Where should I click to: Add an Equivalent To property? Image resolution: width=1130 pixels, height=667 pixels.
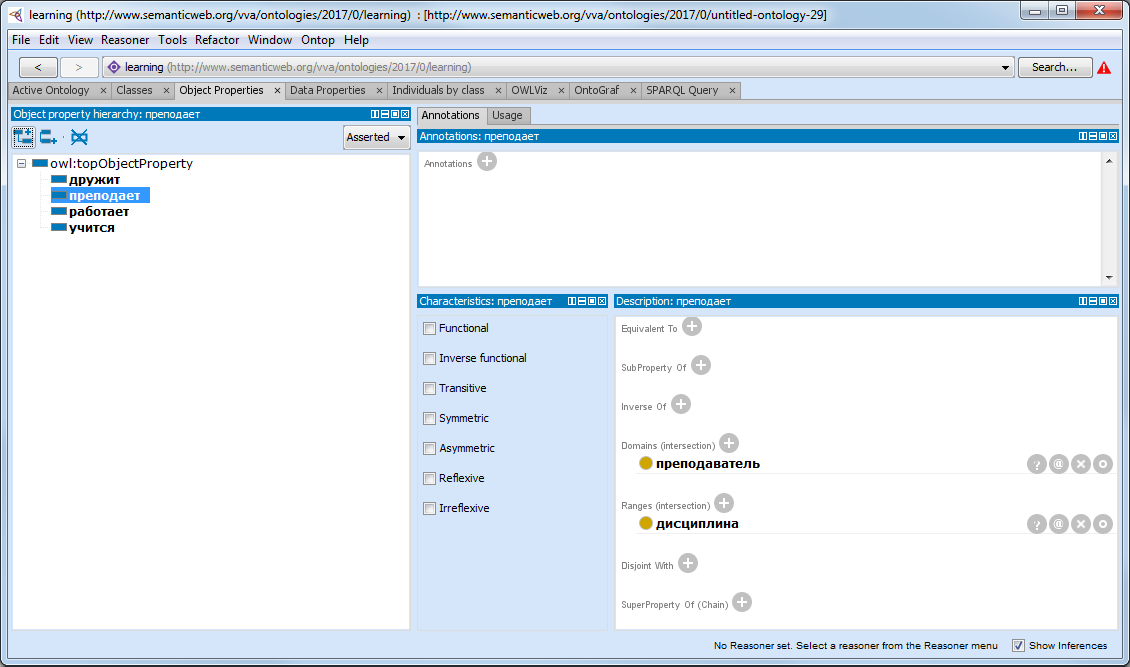691,327
